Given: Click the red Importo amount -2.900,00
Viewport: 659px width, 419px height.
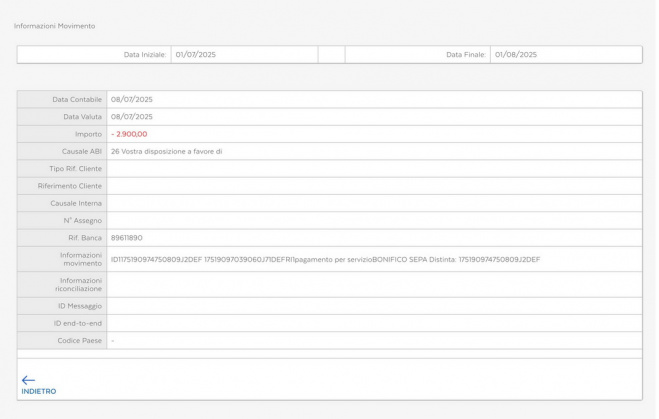Looking at the screenshot, I should (x=129, y=134).
